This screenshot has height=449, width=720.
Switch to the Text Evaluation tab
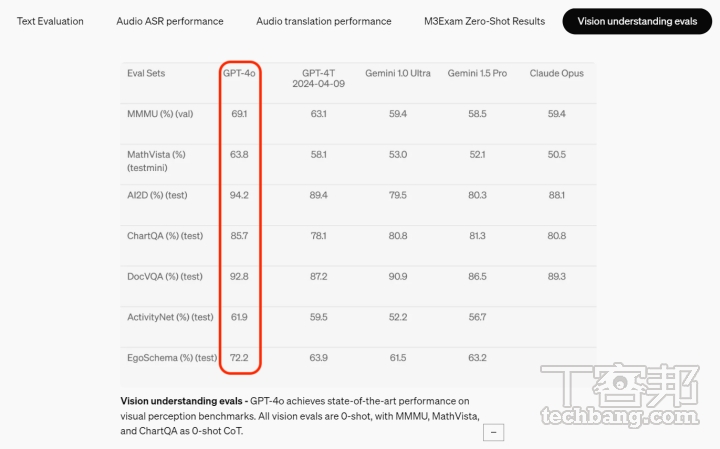point(50,21)
